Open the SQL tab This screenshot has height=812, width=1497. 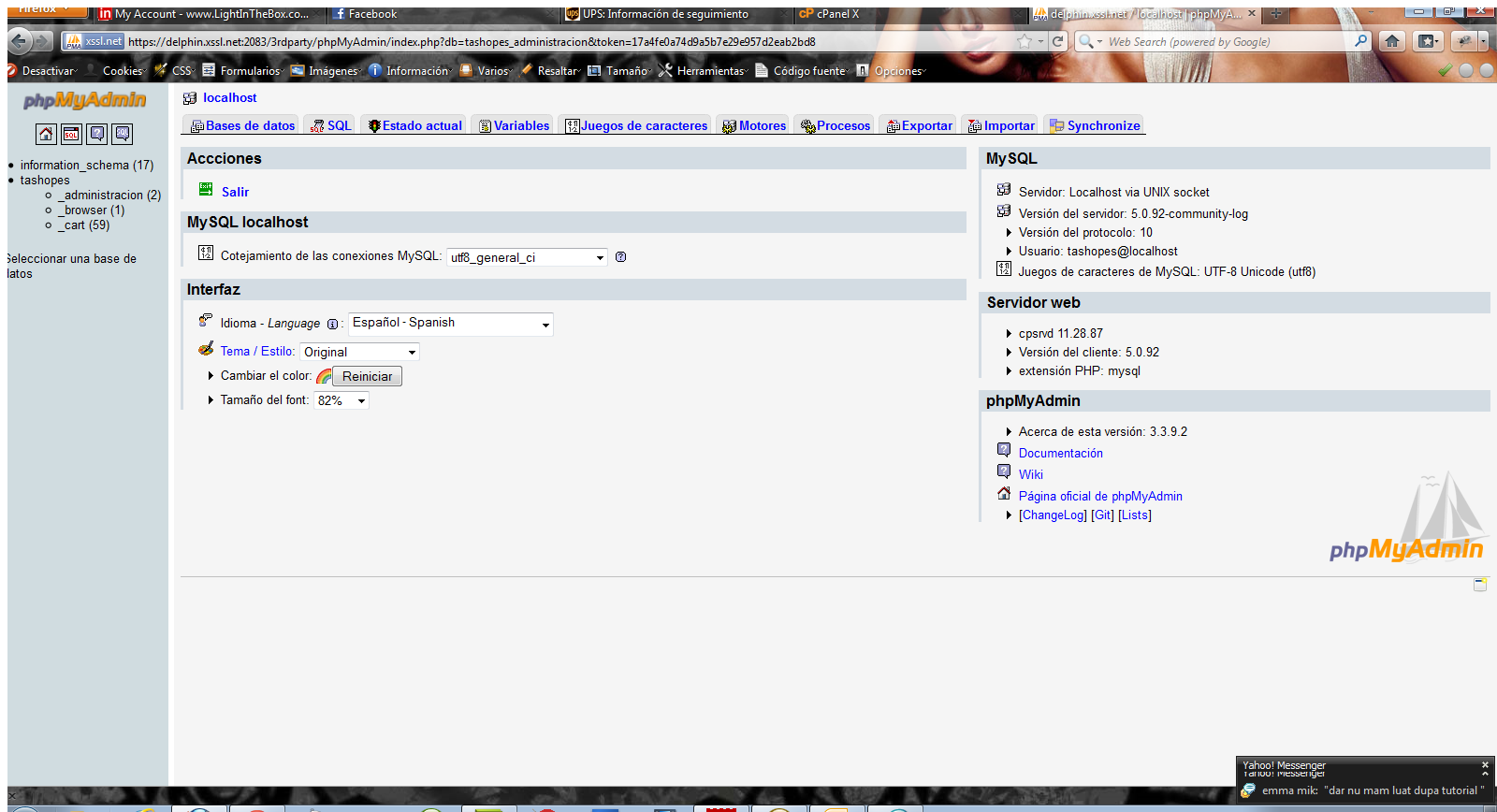331,125
